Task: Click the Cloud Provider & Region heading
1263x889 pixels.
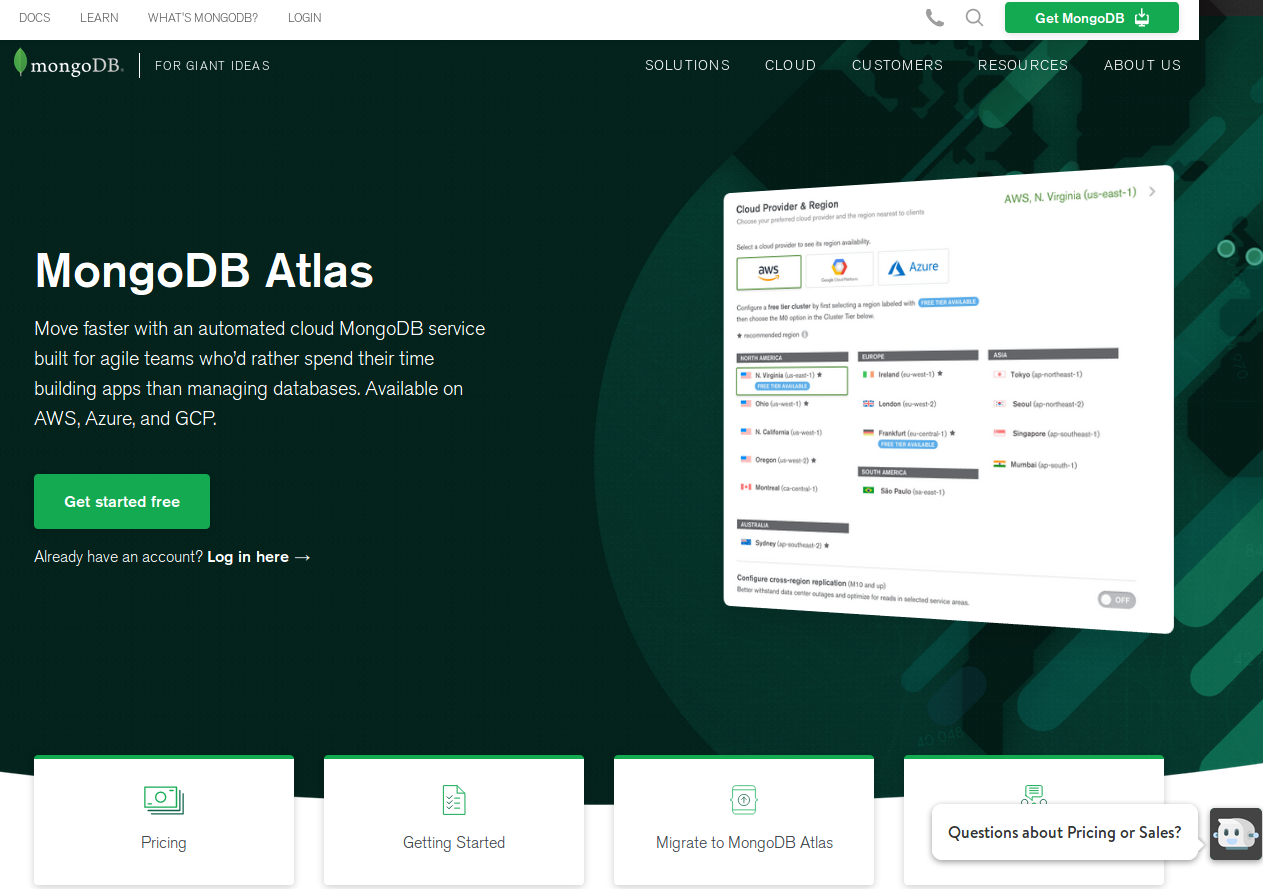Action: tap(787, 206)
